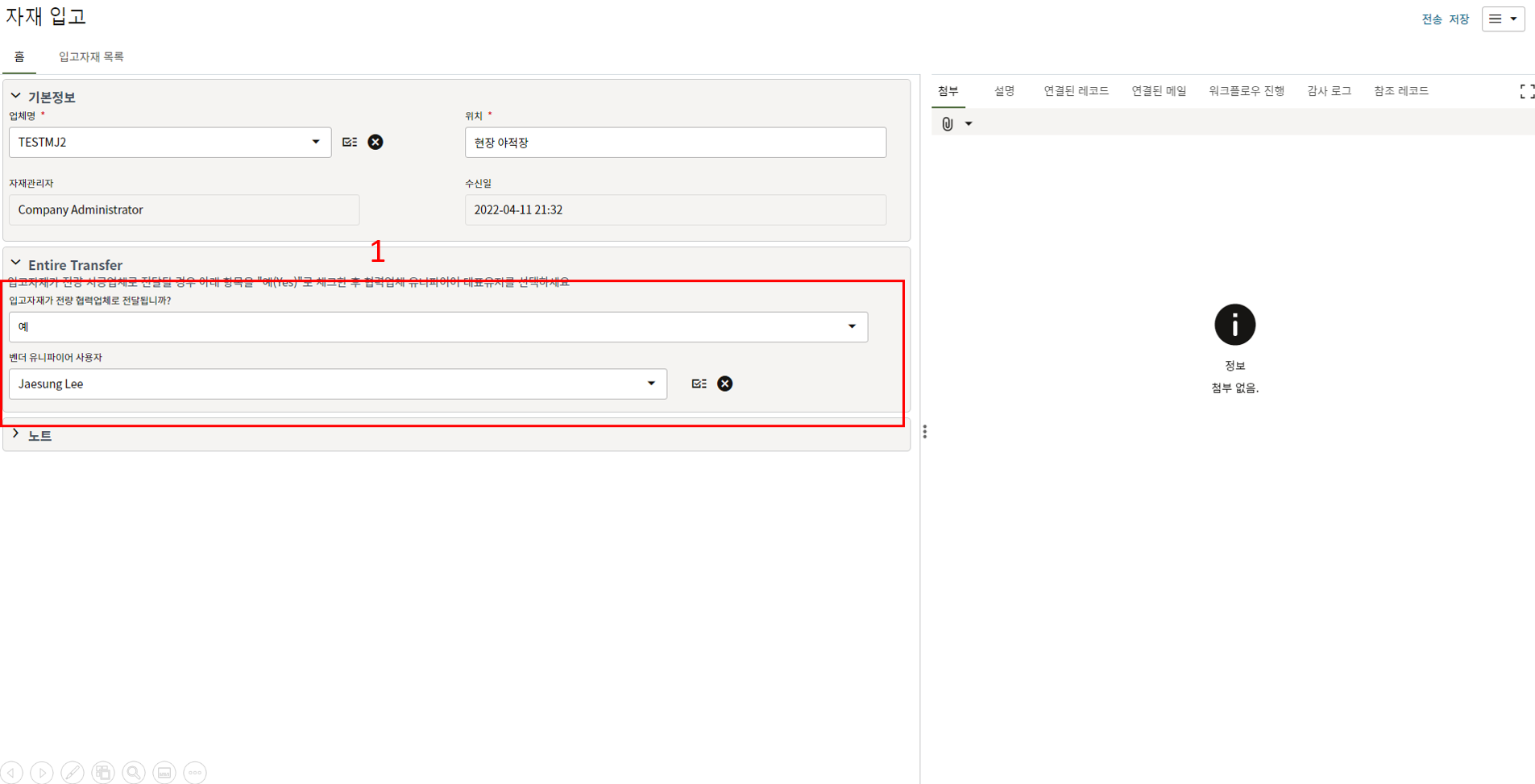Open the 벤더 유니파이어 사용자 dropdown
This screenshot has height=784, width=1535.
(650, 384)
